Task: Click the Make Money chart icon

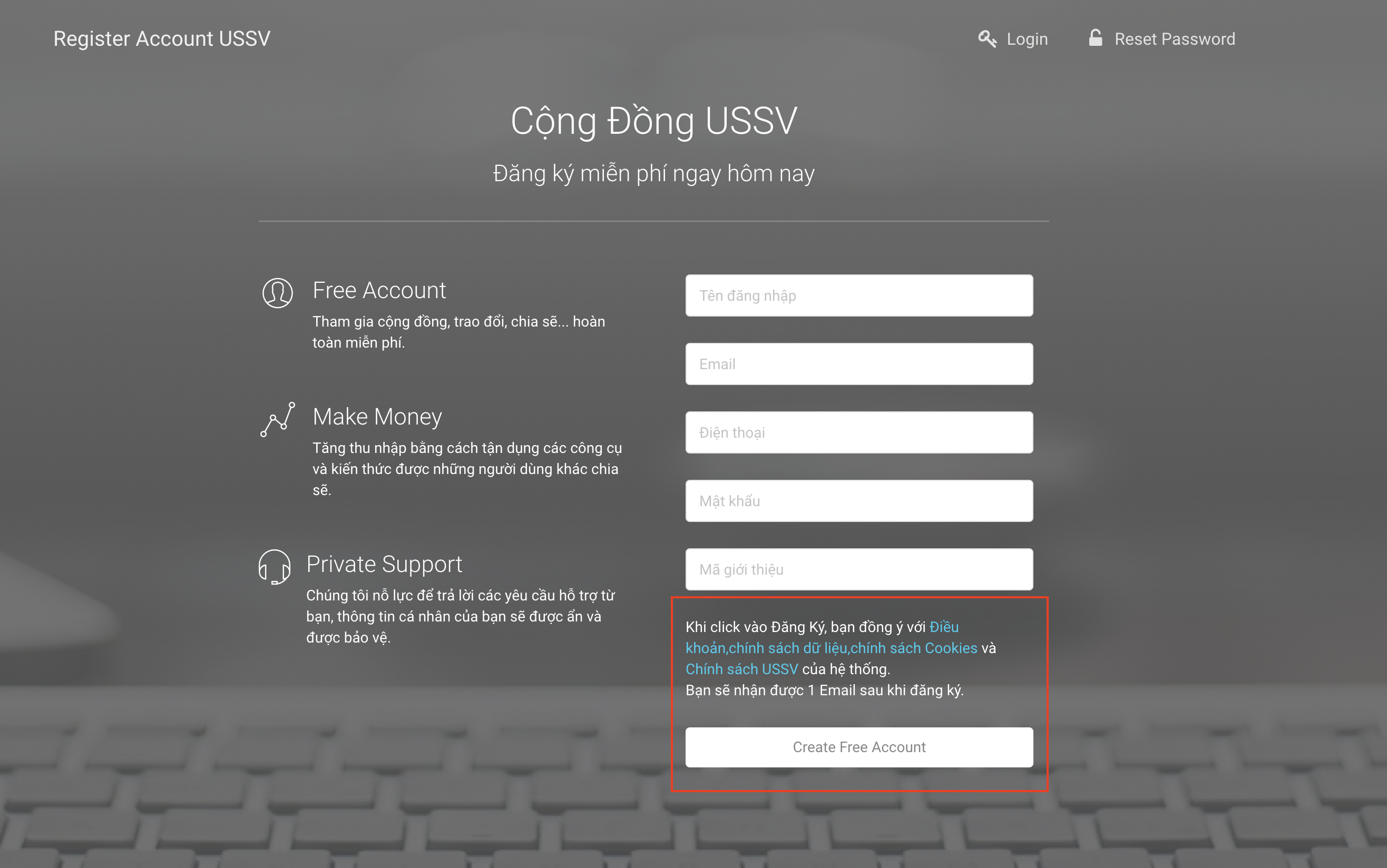Action: point(277,419)
